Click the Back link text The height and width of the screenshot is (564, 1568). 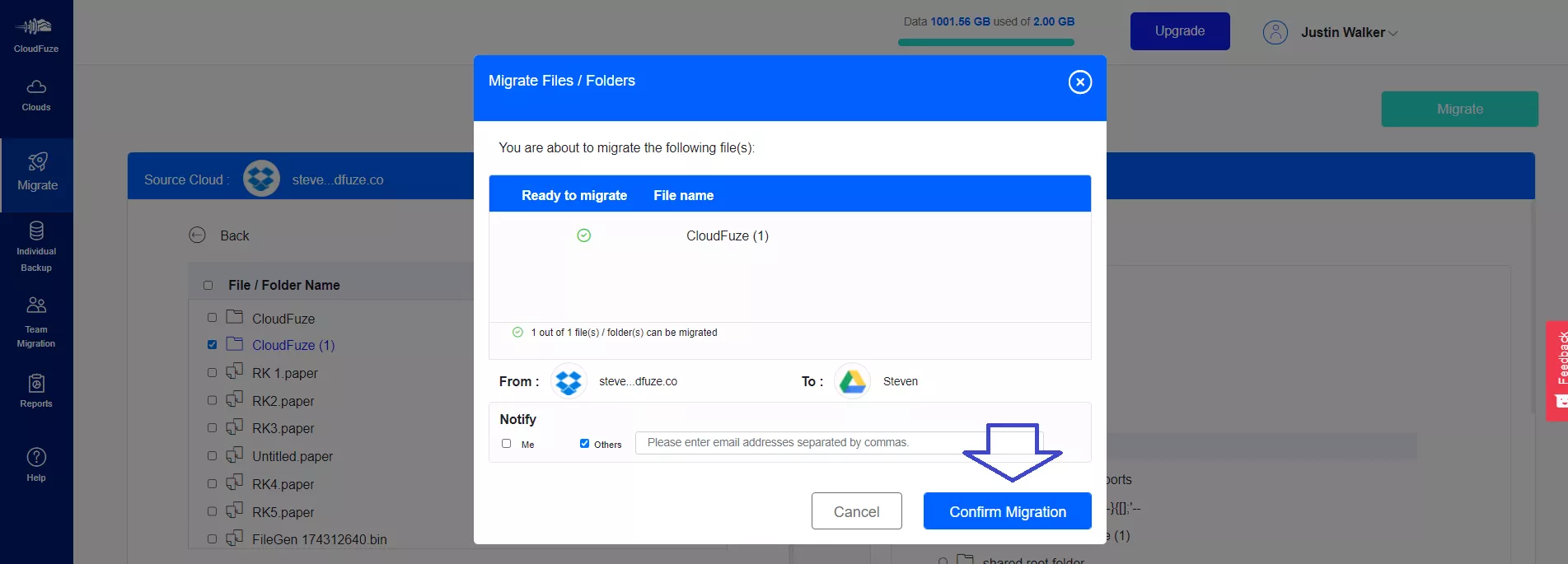tap(234, 235)
